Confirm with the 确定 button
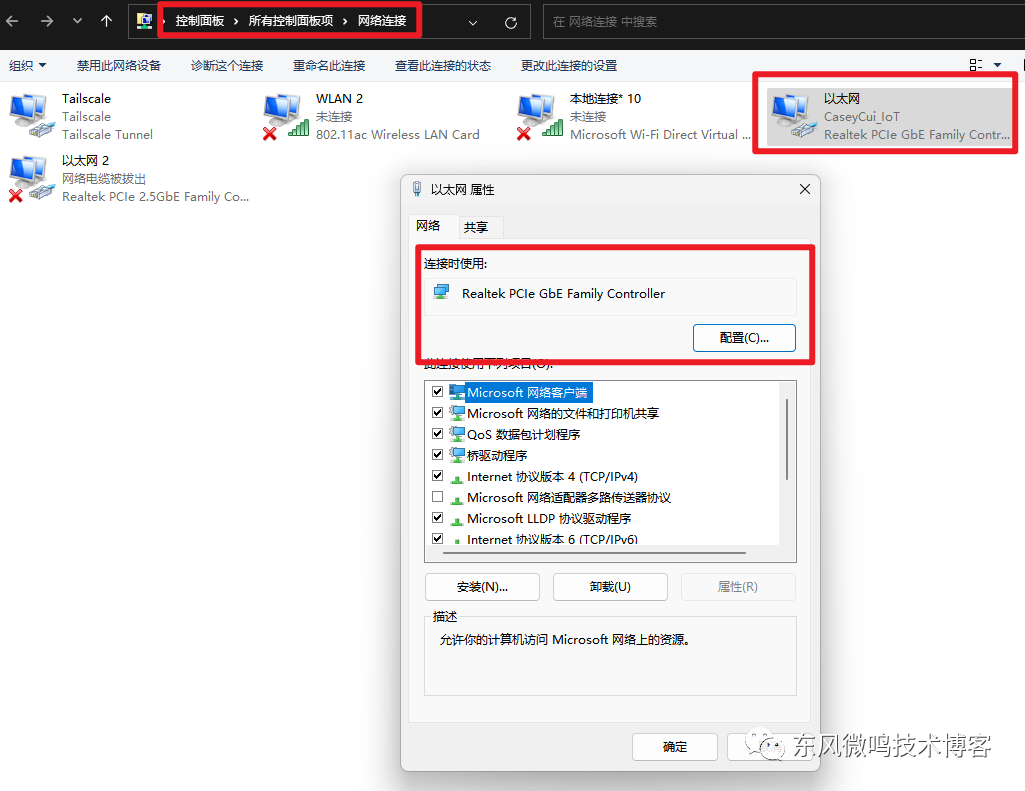Image resolution: width=1025 pixels, height=791 pixels. point(675,747)
